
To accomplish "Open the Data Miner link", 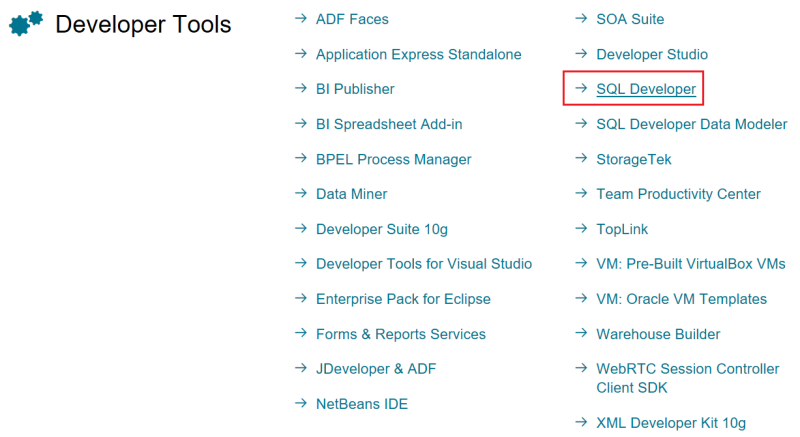I will pos(352,194).
